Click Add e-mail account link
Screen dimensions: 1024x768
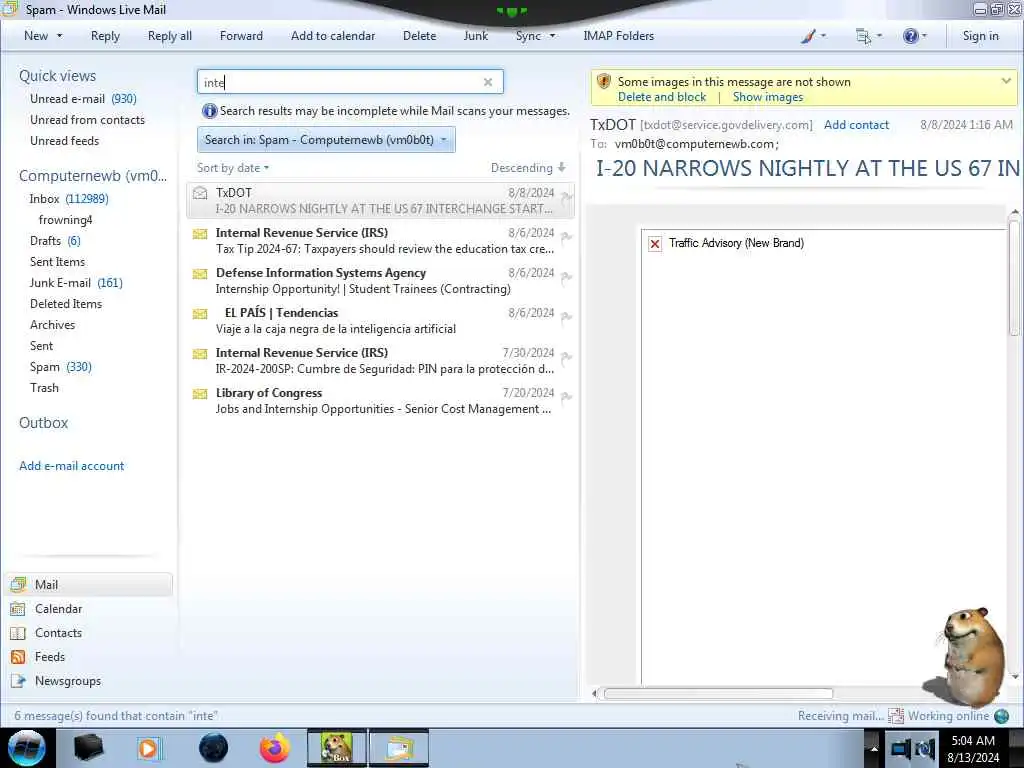click(x=71, y=466)
